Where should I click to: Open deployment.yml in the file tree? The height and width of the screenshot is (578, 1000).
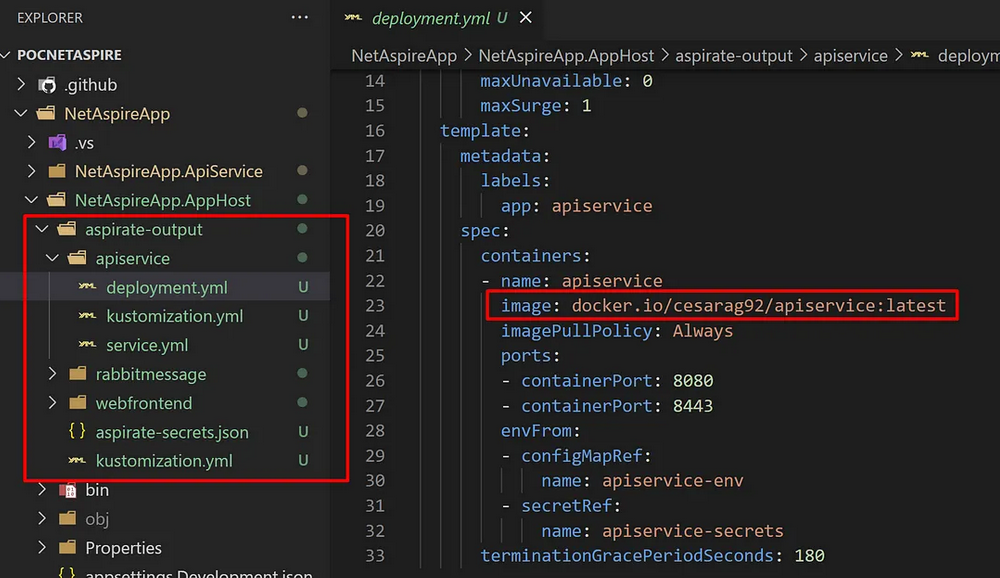coord(166,288)
